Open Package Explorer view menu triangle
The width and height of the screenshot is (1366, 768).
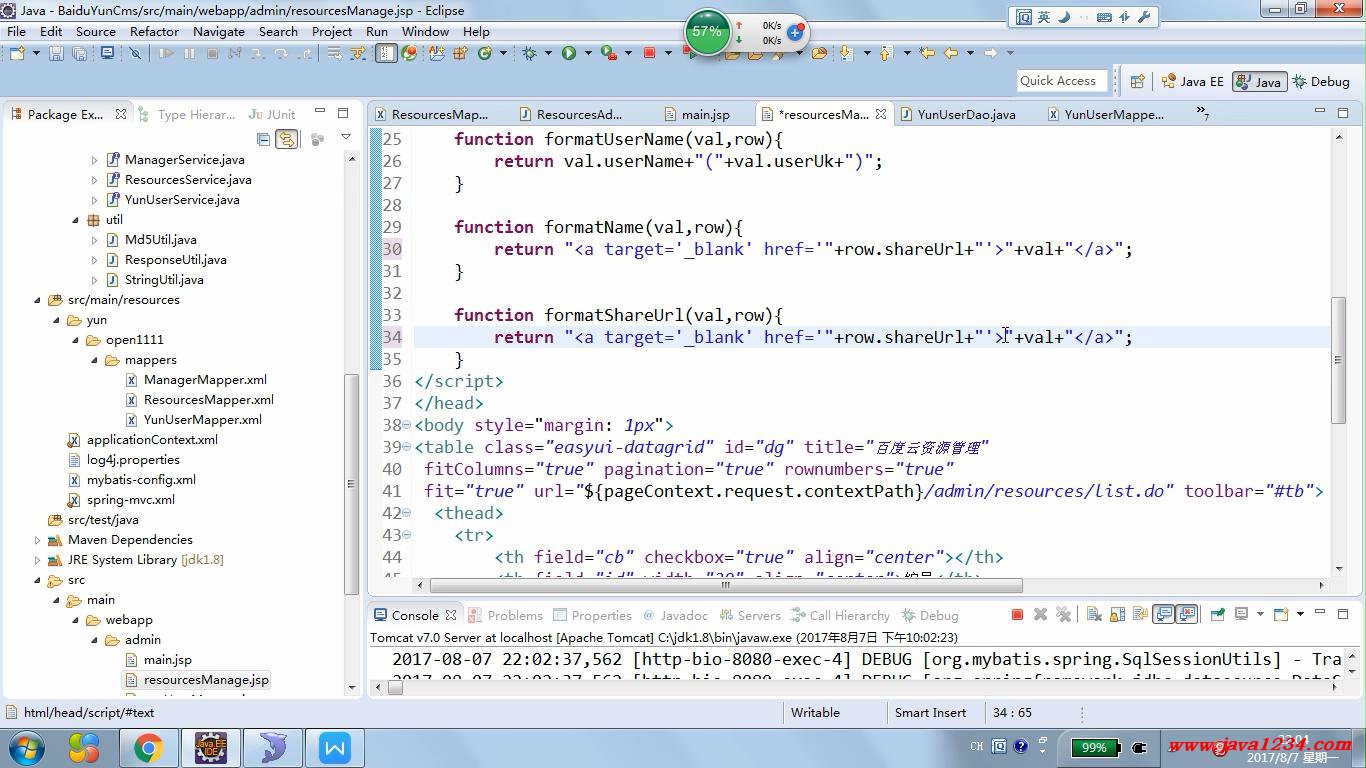(x=346, y=138)
